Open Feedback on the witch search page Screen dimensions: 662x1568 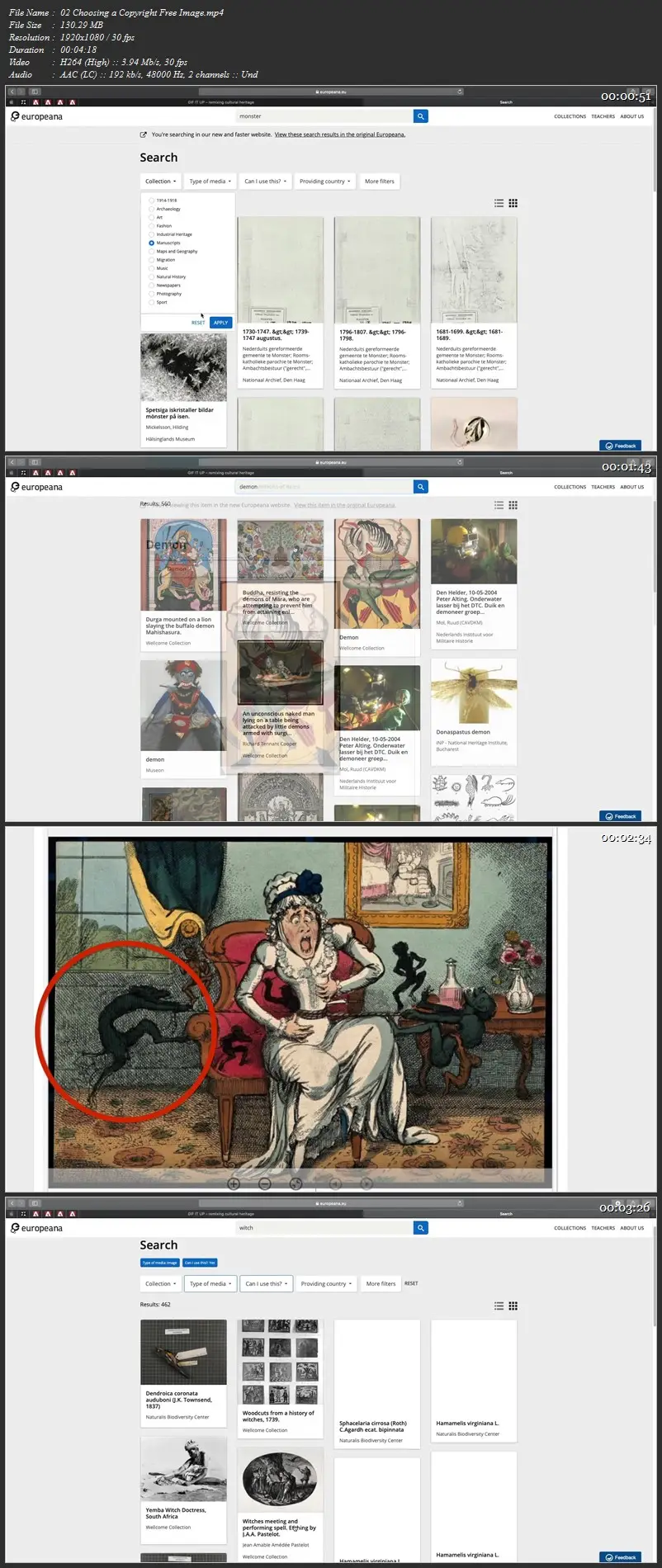tap(620, 1557)
